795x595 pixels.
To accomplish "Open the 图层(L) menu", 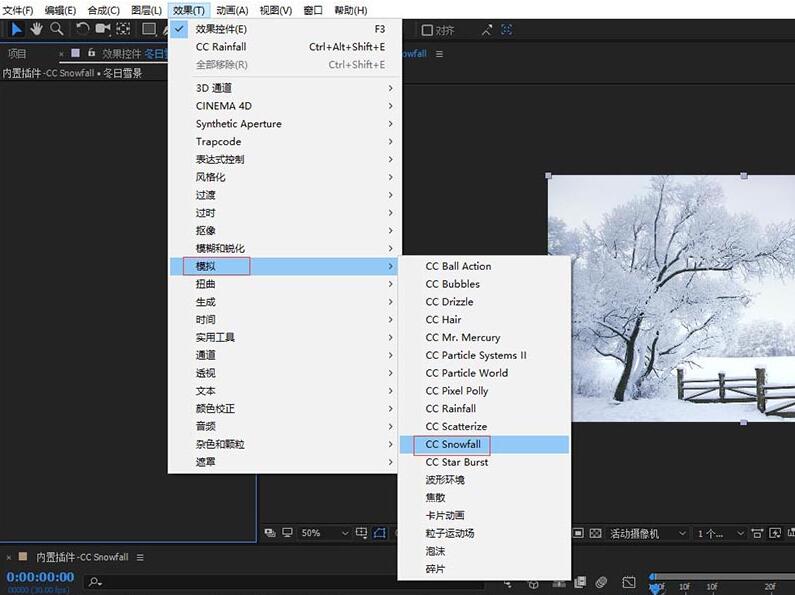I will click(x=147, y=10).
